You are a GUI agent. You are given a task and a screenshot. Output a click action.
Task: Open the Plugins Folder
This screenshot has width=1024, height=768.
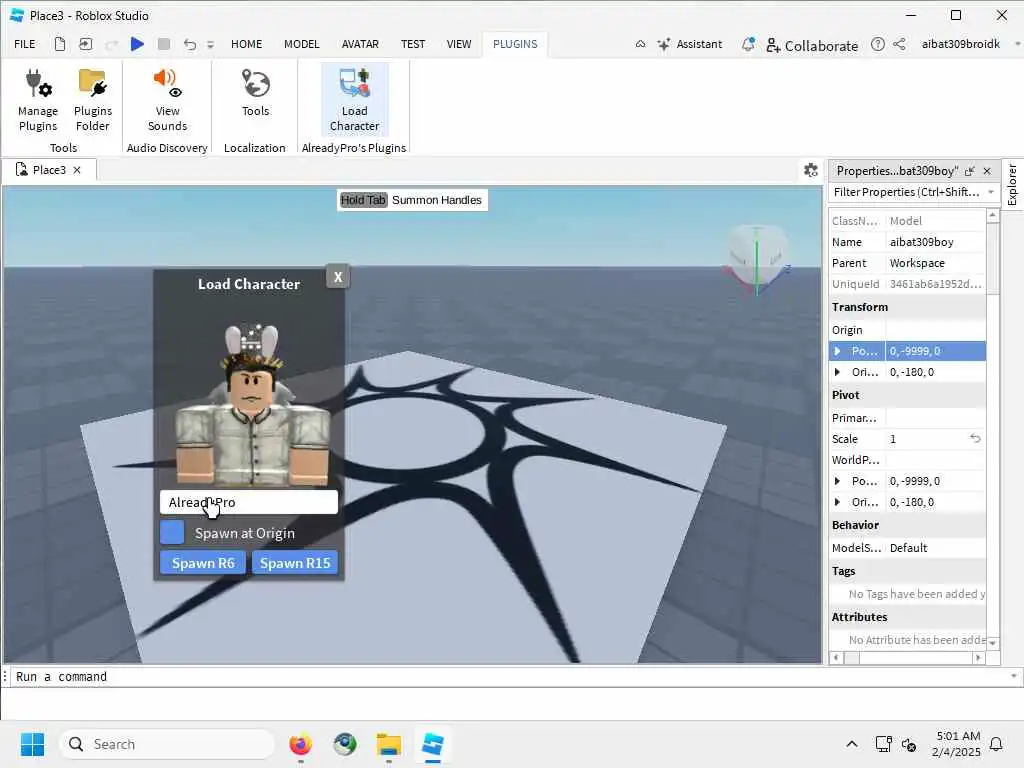tap(93, 100)
